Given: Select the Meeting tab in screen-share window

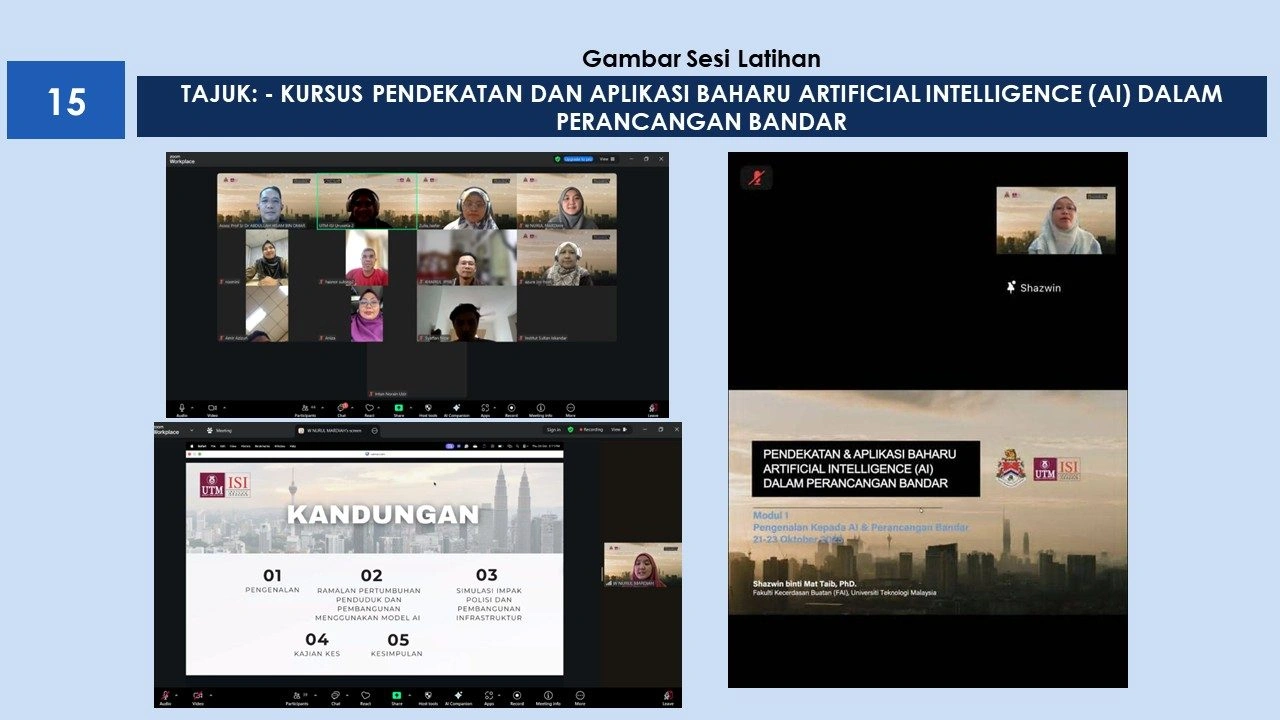Looking at the screenshot, I should coord(222,430).
